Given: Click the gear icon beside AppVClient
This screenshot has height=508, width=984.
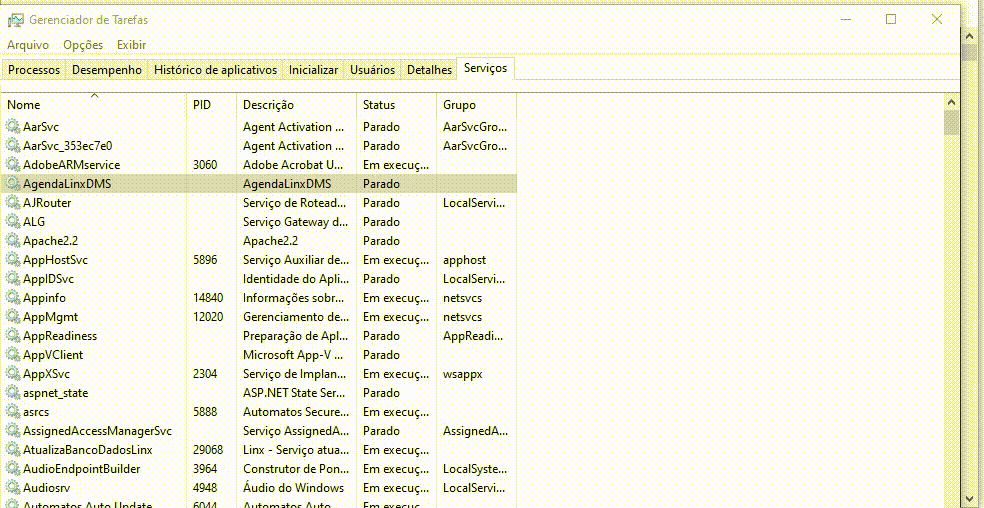Looking at the screenshot, I should (13, 355).
